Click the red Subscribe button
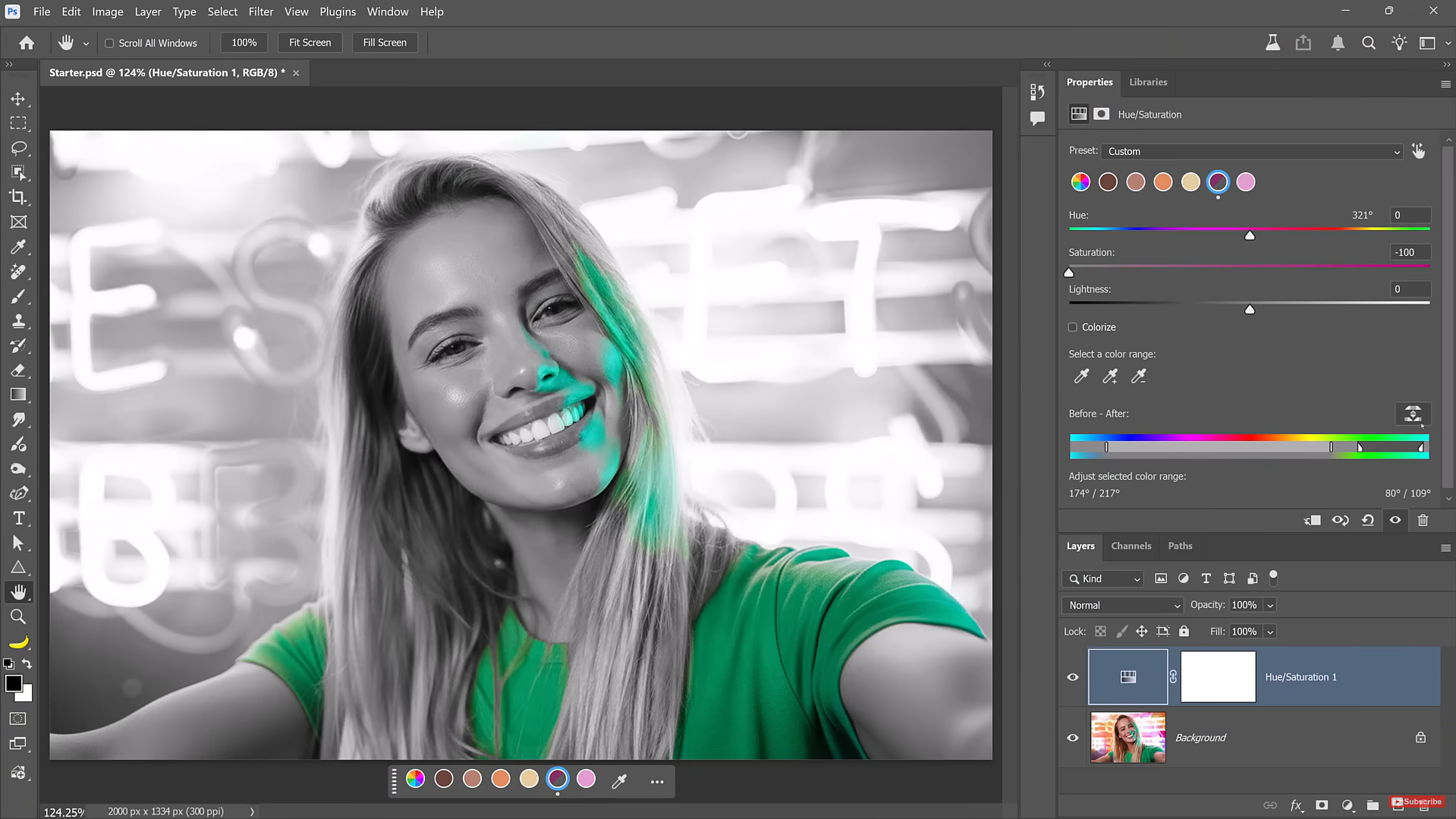Screen dimensions: 1456x819 [x=1417, y=802]
